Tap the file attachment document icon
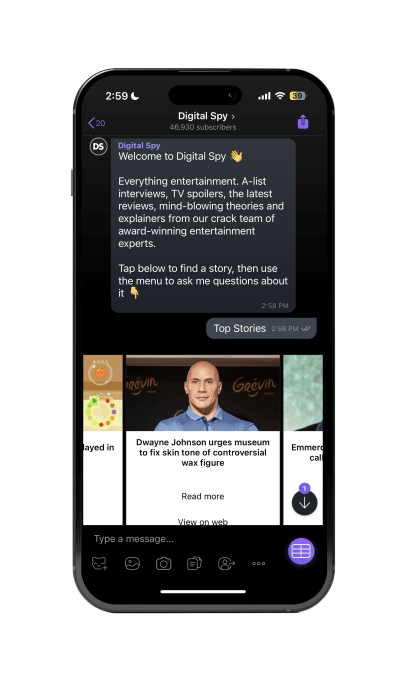This screenshot has width=405, height=679. [x=194, y=563]
